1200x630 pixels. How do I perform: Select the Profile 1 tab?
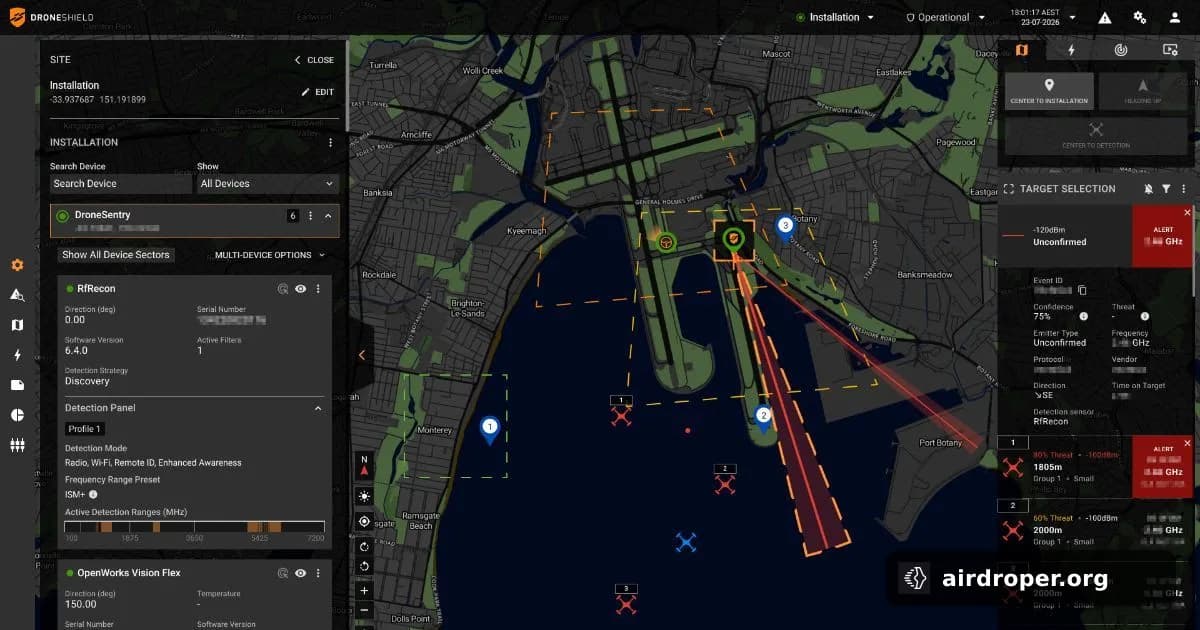(x=85, y=429)
